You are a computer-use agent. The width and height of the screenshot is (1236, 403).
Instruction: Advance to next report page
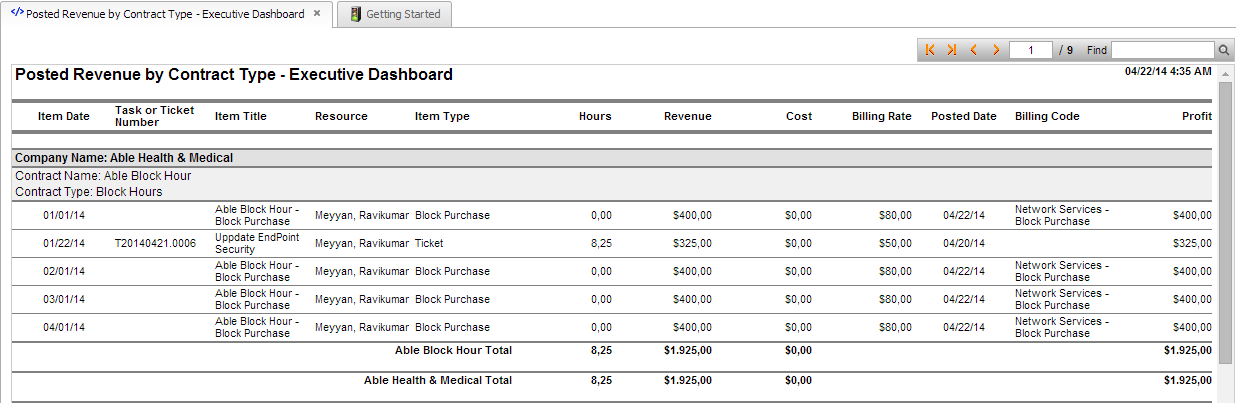click(x=996, y=50)
